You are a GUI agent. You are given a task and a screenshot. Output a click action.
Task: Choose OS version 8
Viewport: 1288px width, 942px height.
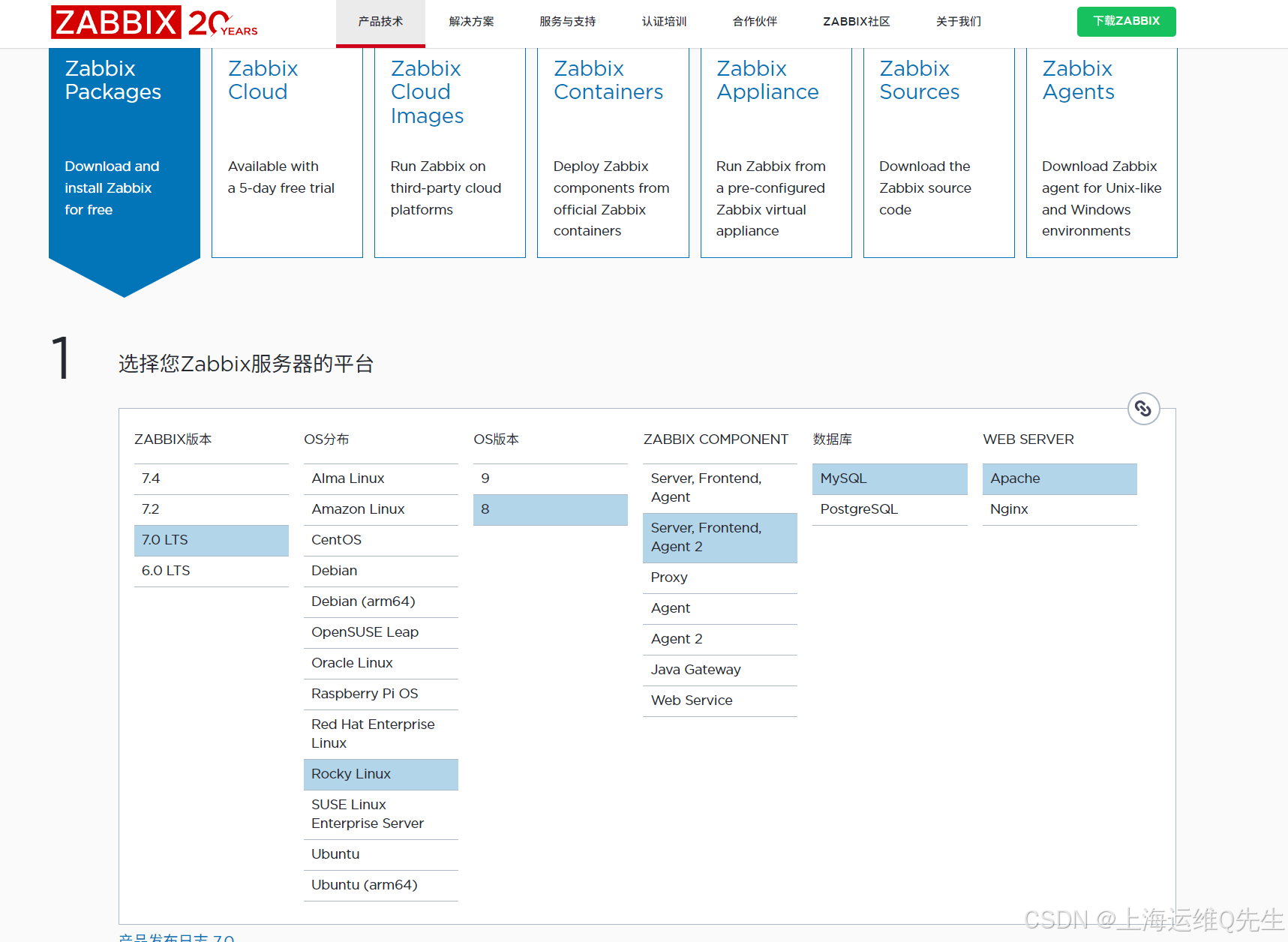[x=551, y=509]
